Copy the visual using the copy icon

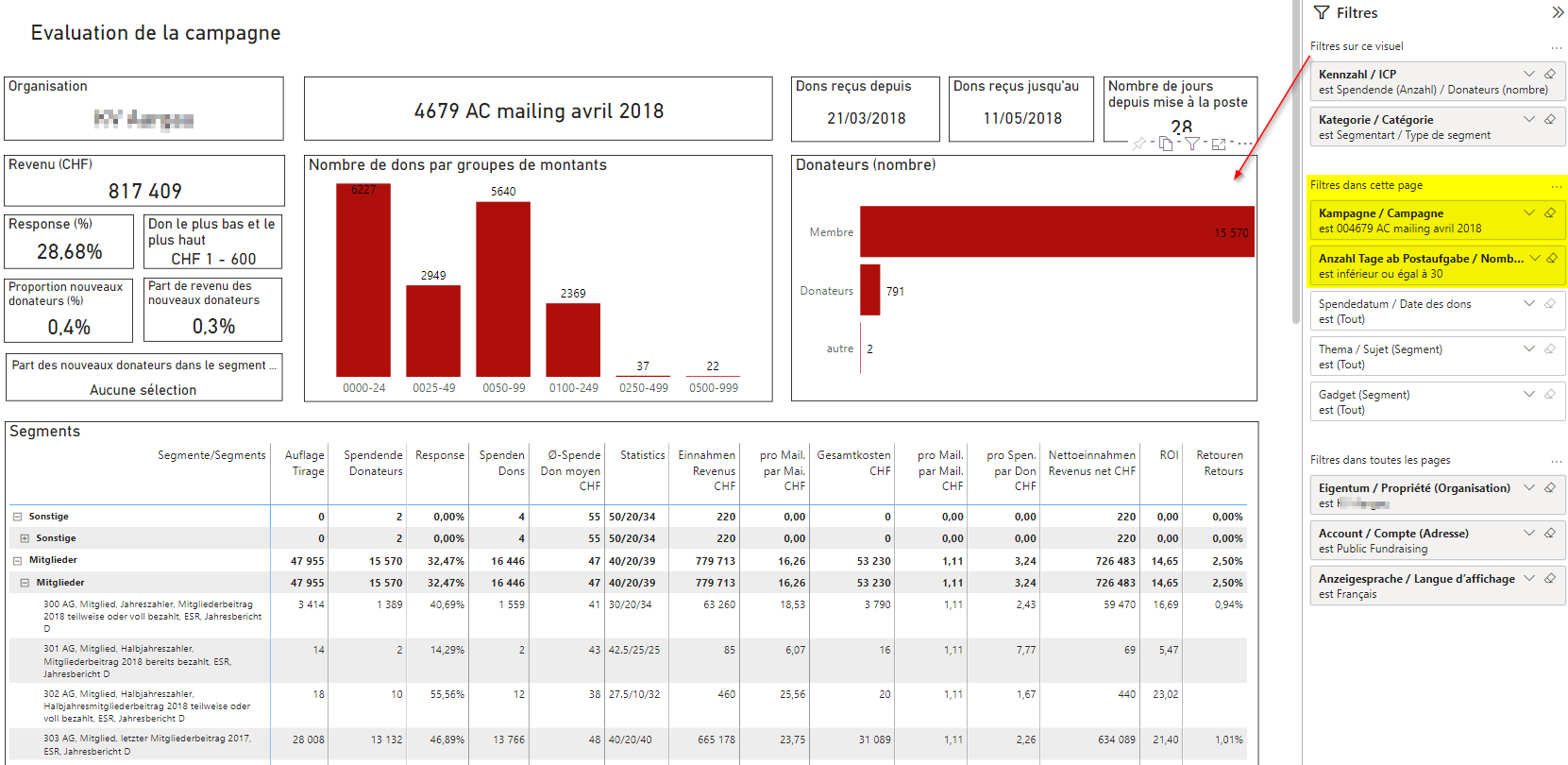click(1166, 144)
